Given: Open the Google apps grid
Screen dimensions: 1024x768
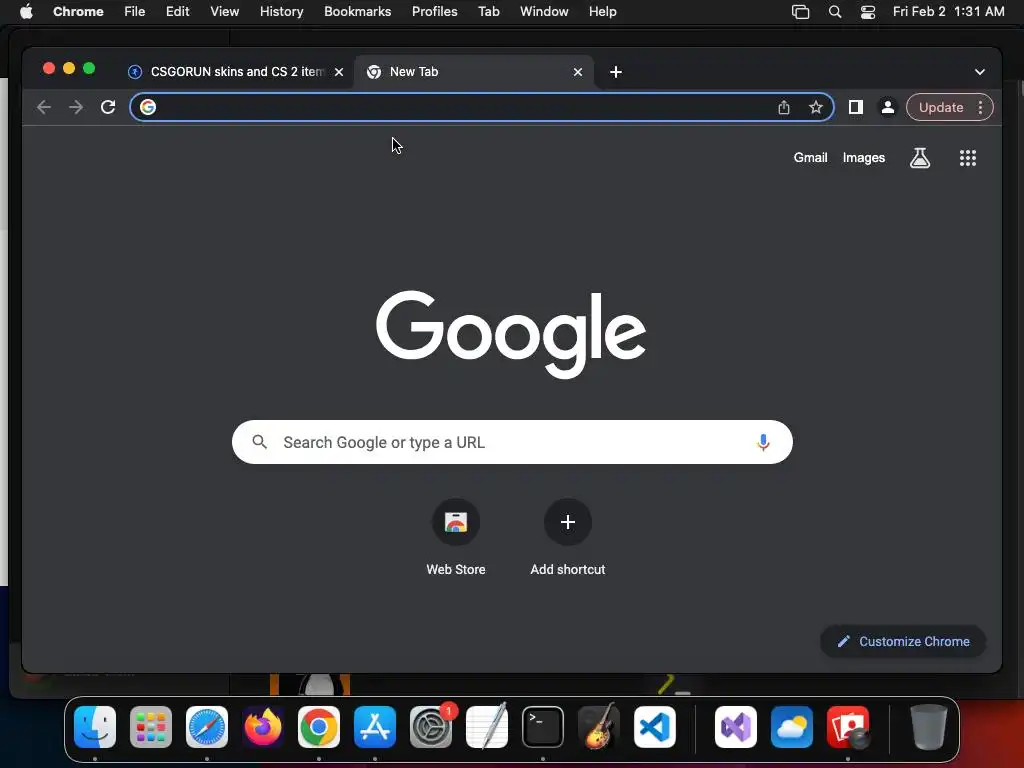Looking at the screenshot, I should point(968,157).
